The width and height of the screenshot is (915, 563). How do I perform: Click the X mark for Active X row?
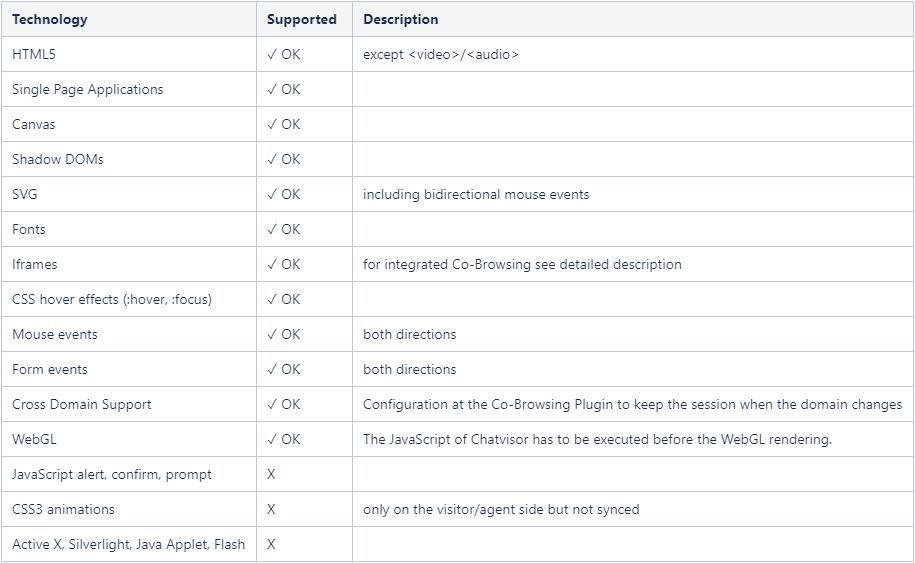271,544
